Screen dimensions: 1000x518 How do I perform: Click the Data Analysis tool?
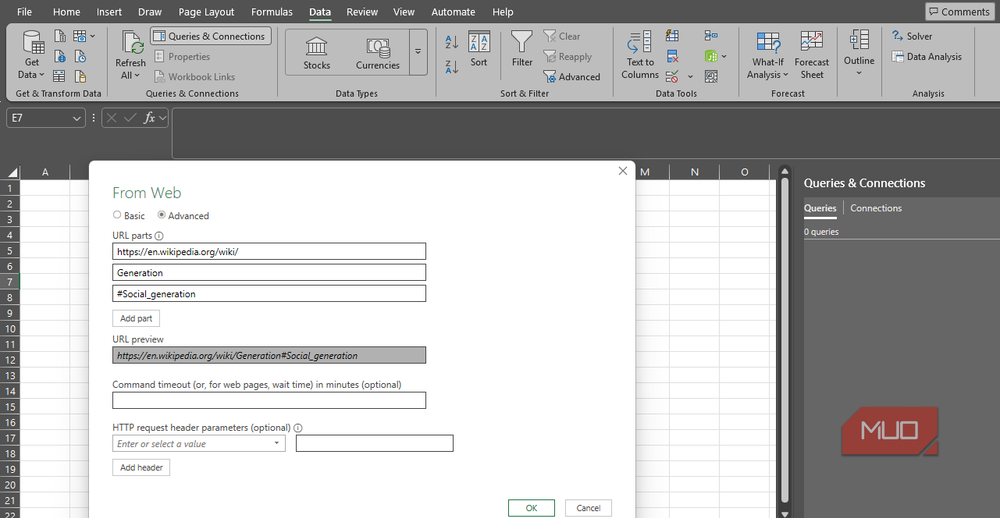tap(927, 57)
